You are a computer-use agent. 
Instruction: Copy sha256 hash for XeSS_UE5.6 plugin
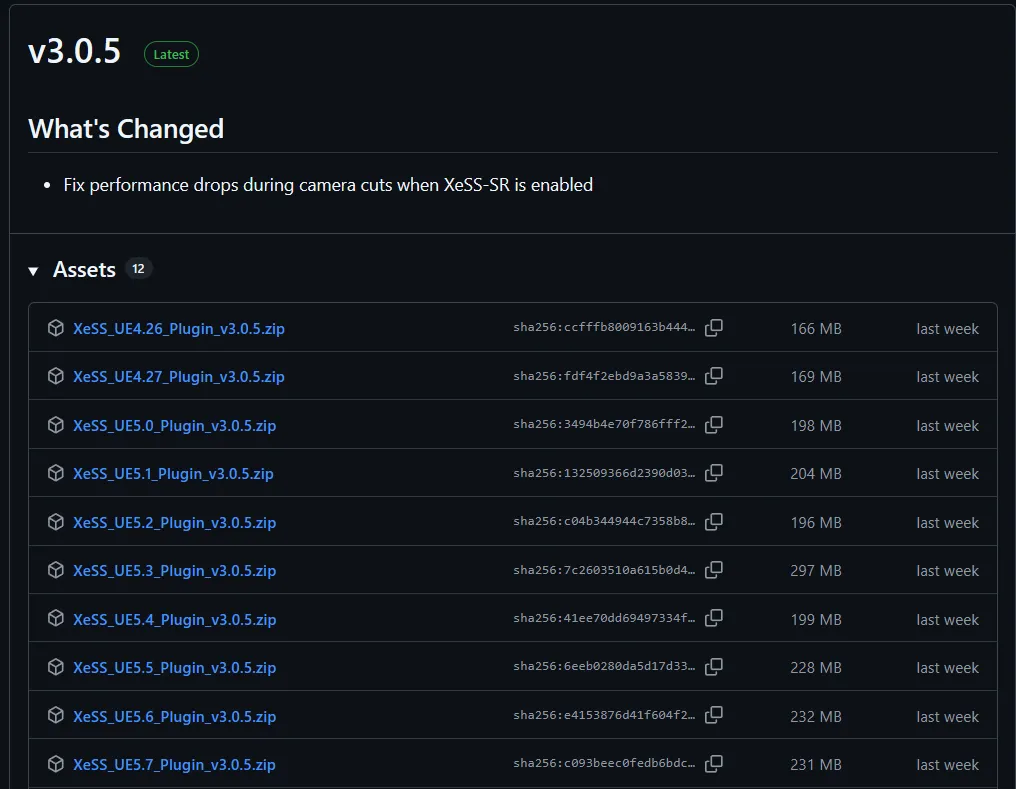point(713,715)
